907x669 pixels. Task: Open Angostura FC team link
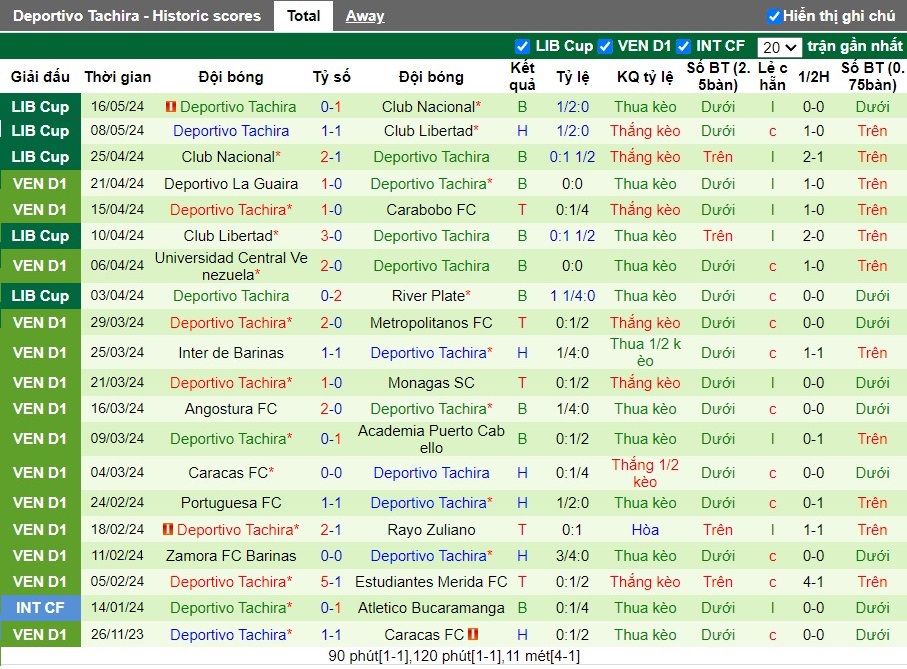click(231, 409)
